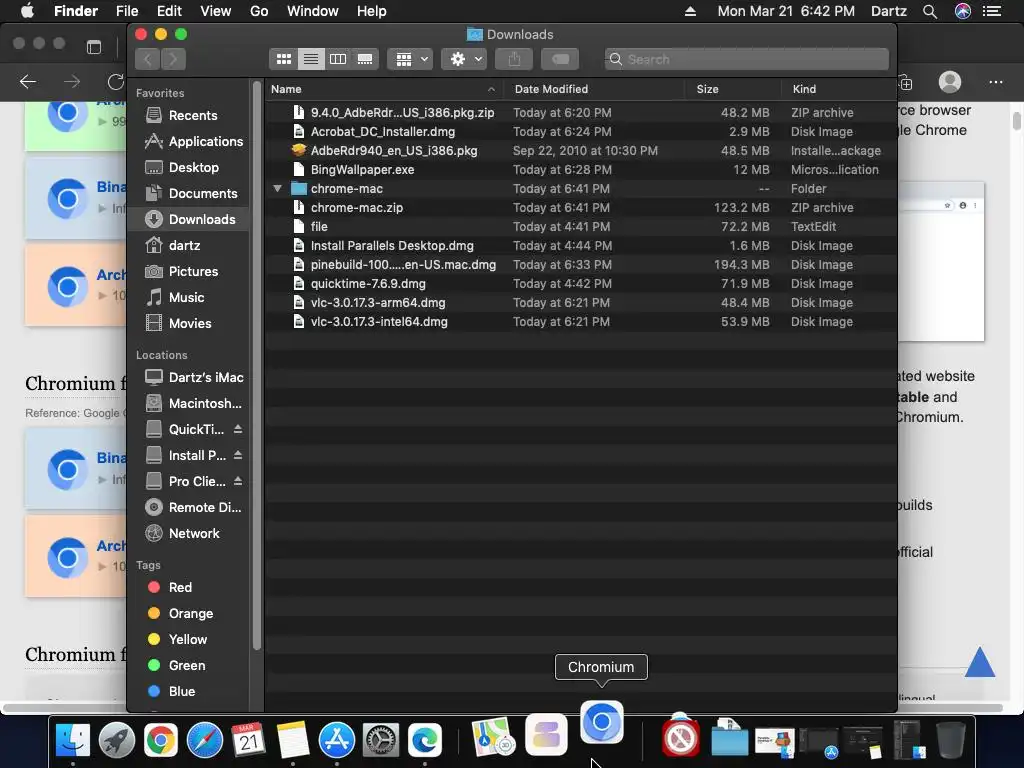Open Google Chrome from the Dock
Viewport: 1024px width, 768px height.
(161, 741)
